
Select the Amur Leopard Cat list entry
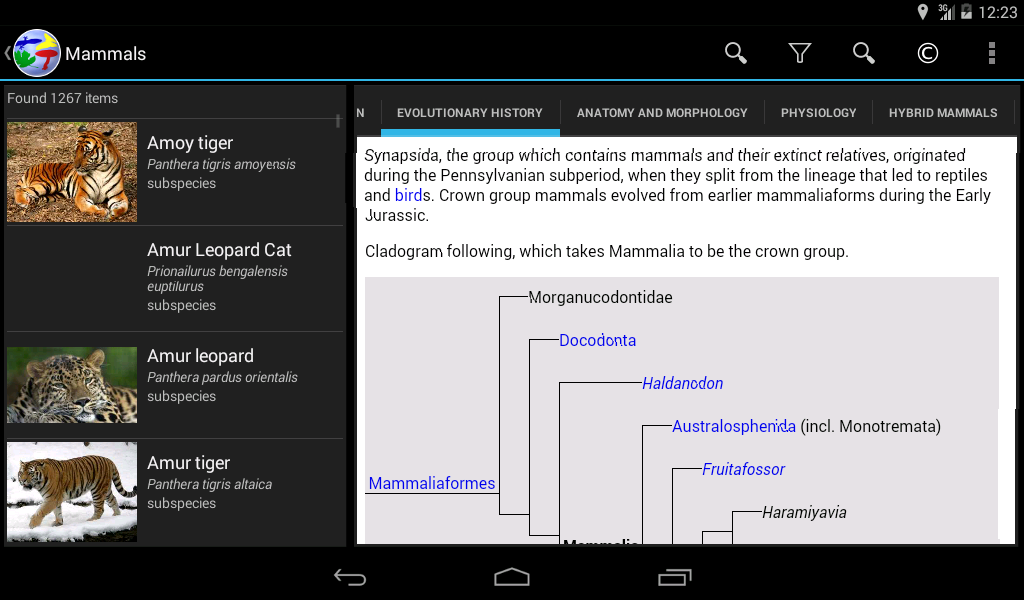[x=175, y=278]
